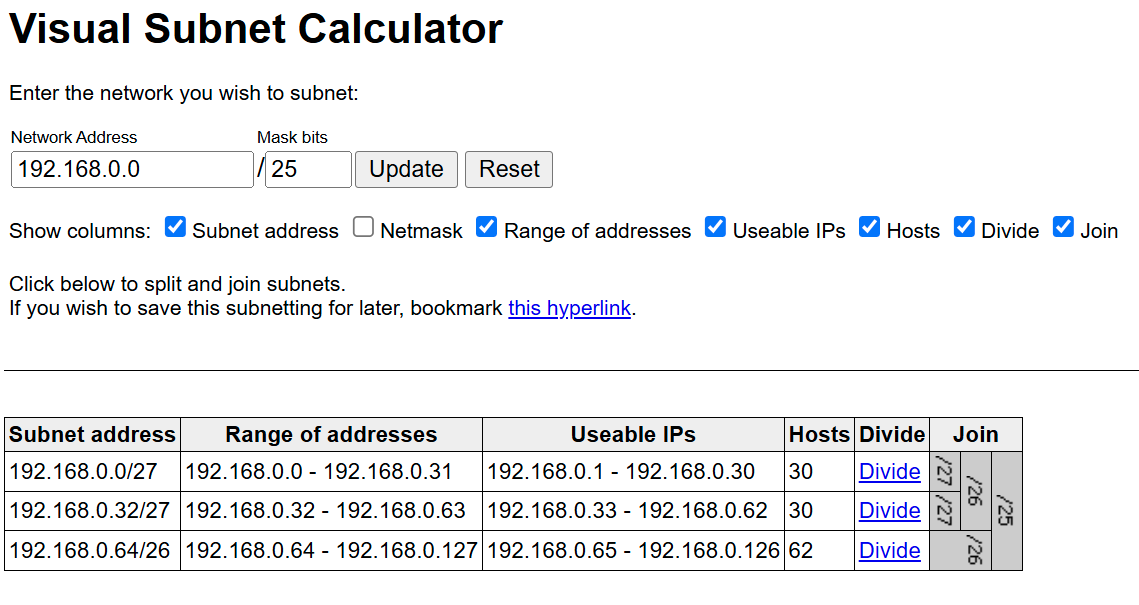Viewport: 1139px width, 605px height.
Task: Toggle the Join column checkbox
Action: click(1063, 227)
